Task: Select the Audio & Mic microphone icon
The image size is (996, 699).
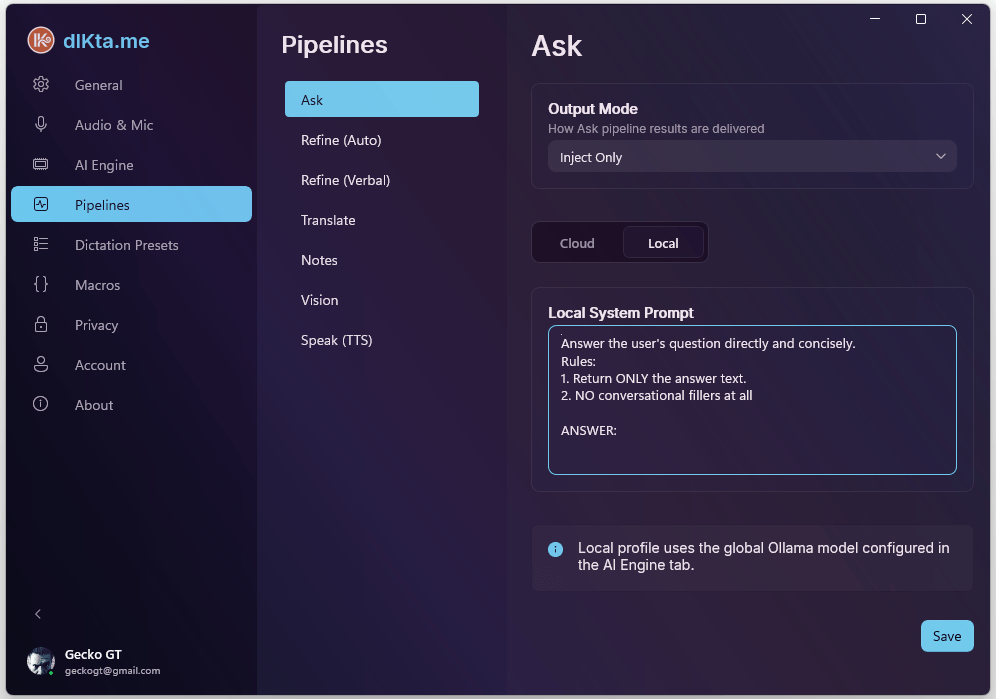Action: coord(41,125)
